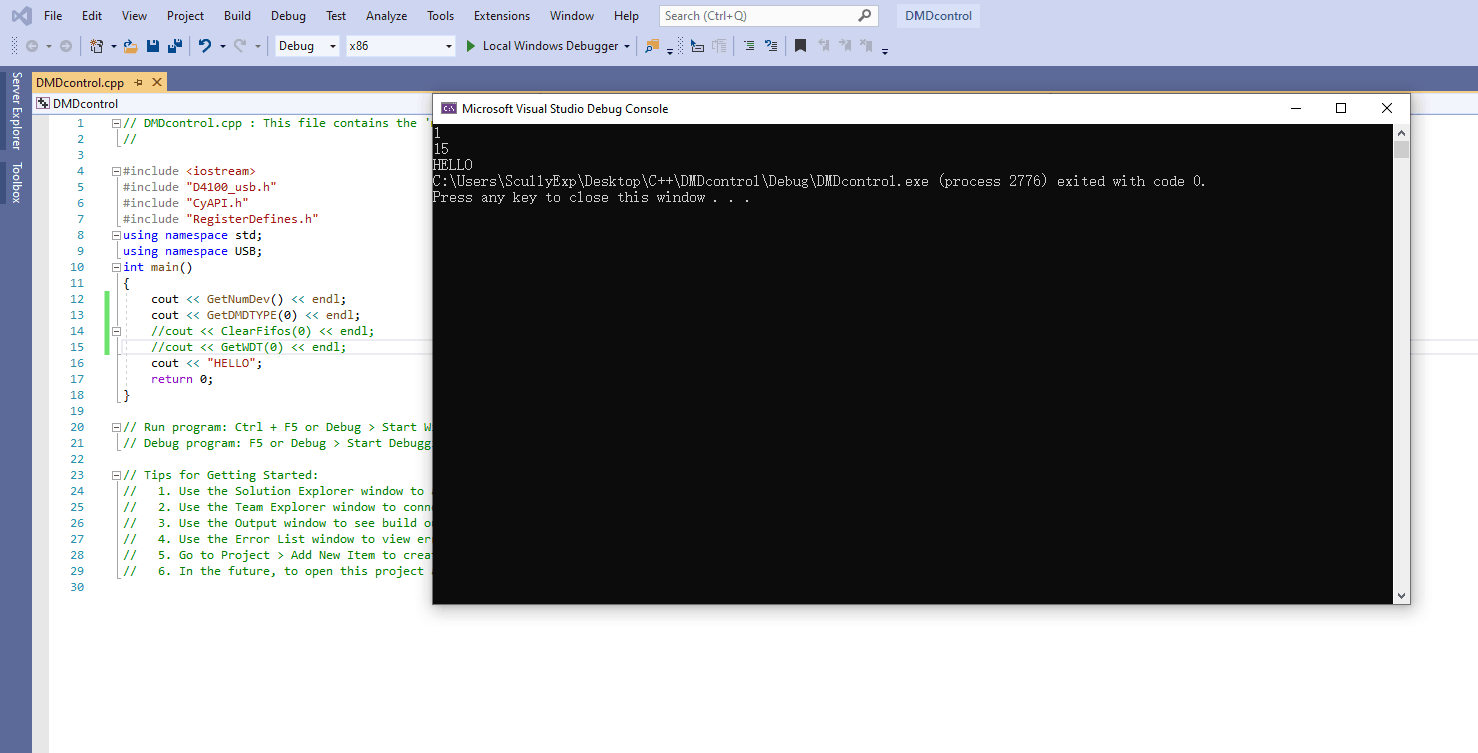Click the Save All icon

pos(173,46)
